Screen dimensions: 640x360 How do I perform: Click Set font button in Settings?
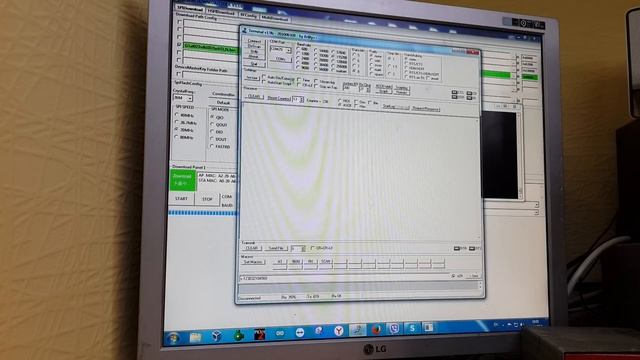point(252,78)
